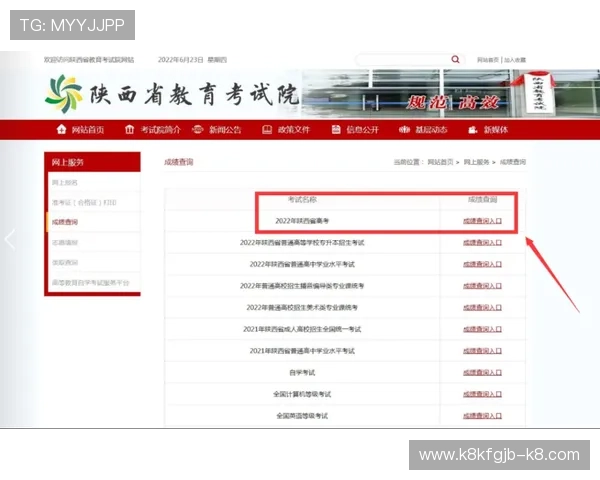Click the house icon for 网站首页
Image resolution: width=600 pixels, height=480 pixels.
pos(61,129)
